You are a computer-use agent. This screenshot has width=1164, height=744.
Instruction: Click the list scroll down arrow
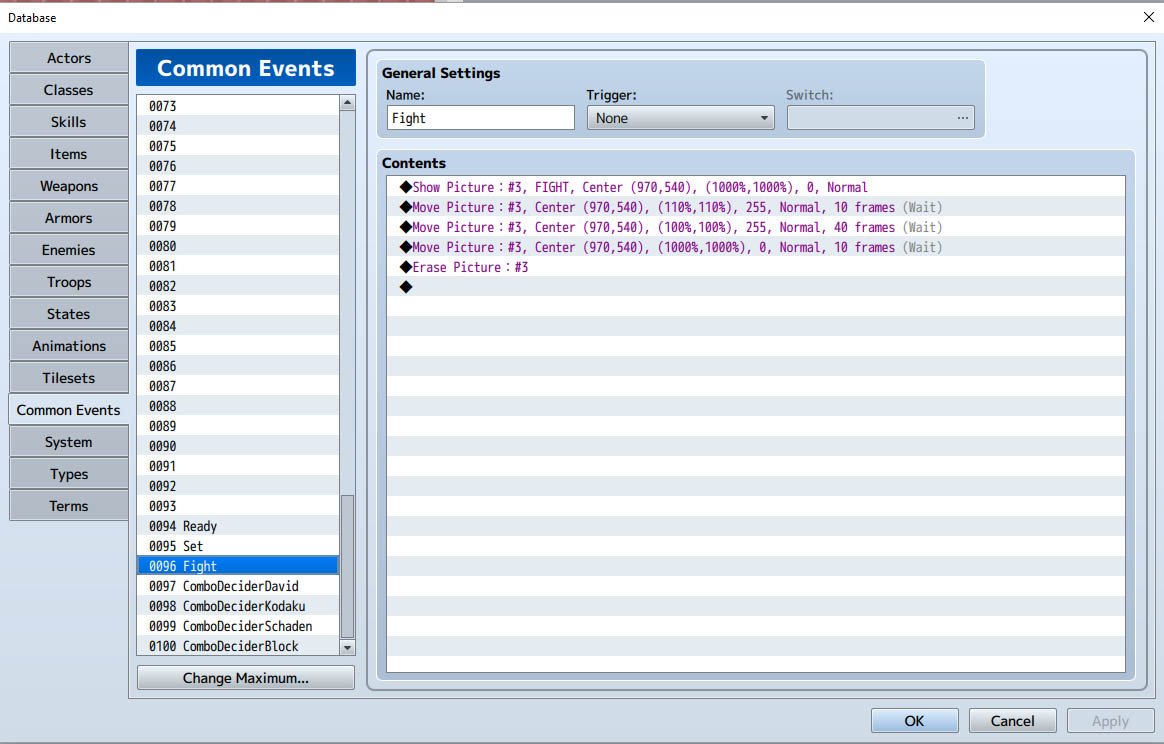tap(347, 647)
